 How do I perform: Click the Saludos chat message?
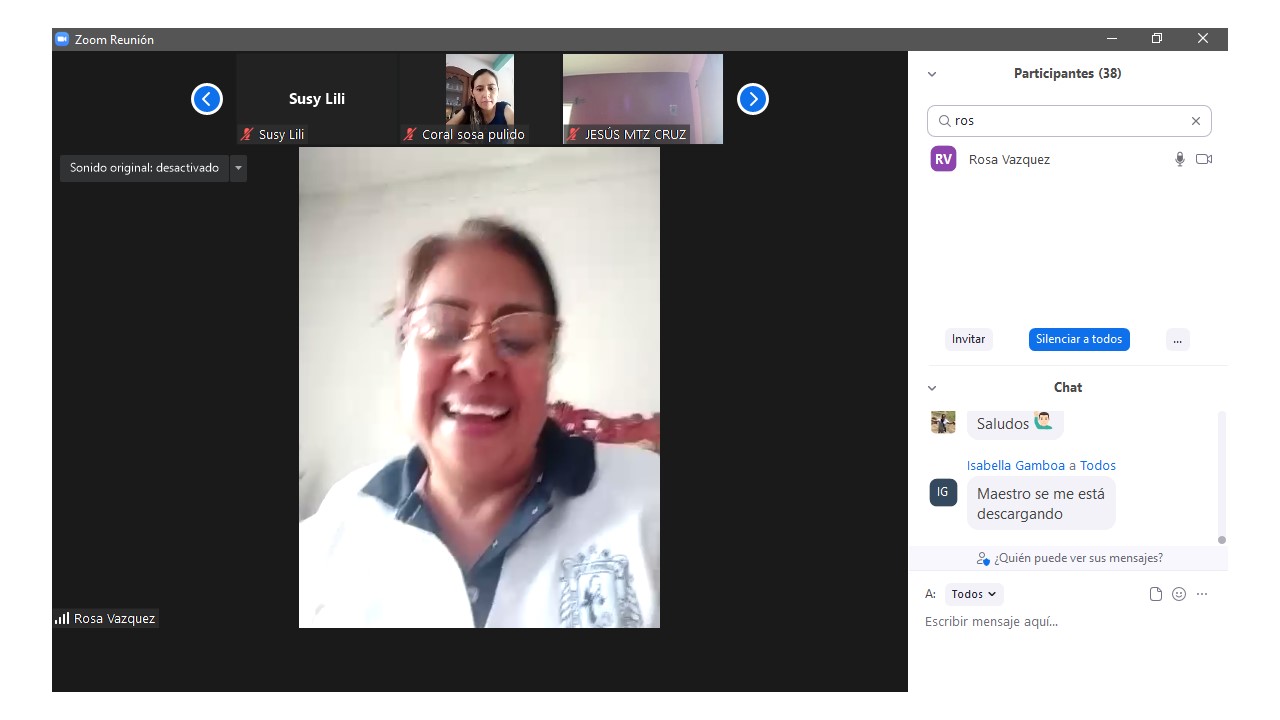(1015, 424)
